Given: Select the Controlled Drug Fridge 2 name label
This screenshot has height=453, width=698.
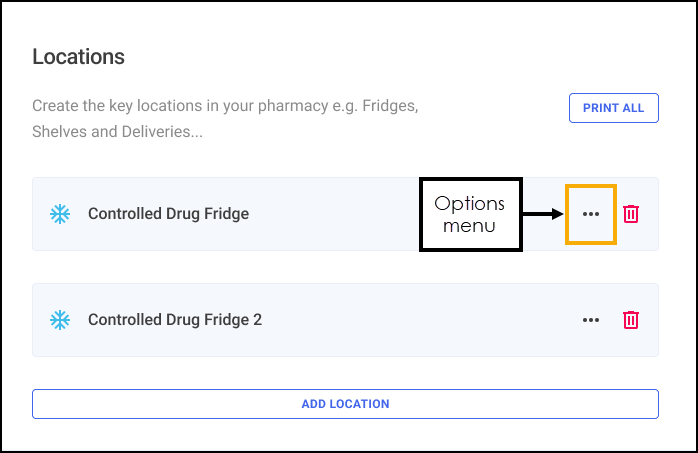Looking at the screenshot, I should 175,320.
